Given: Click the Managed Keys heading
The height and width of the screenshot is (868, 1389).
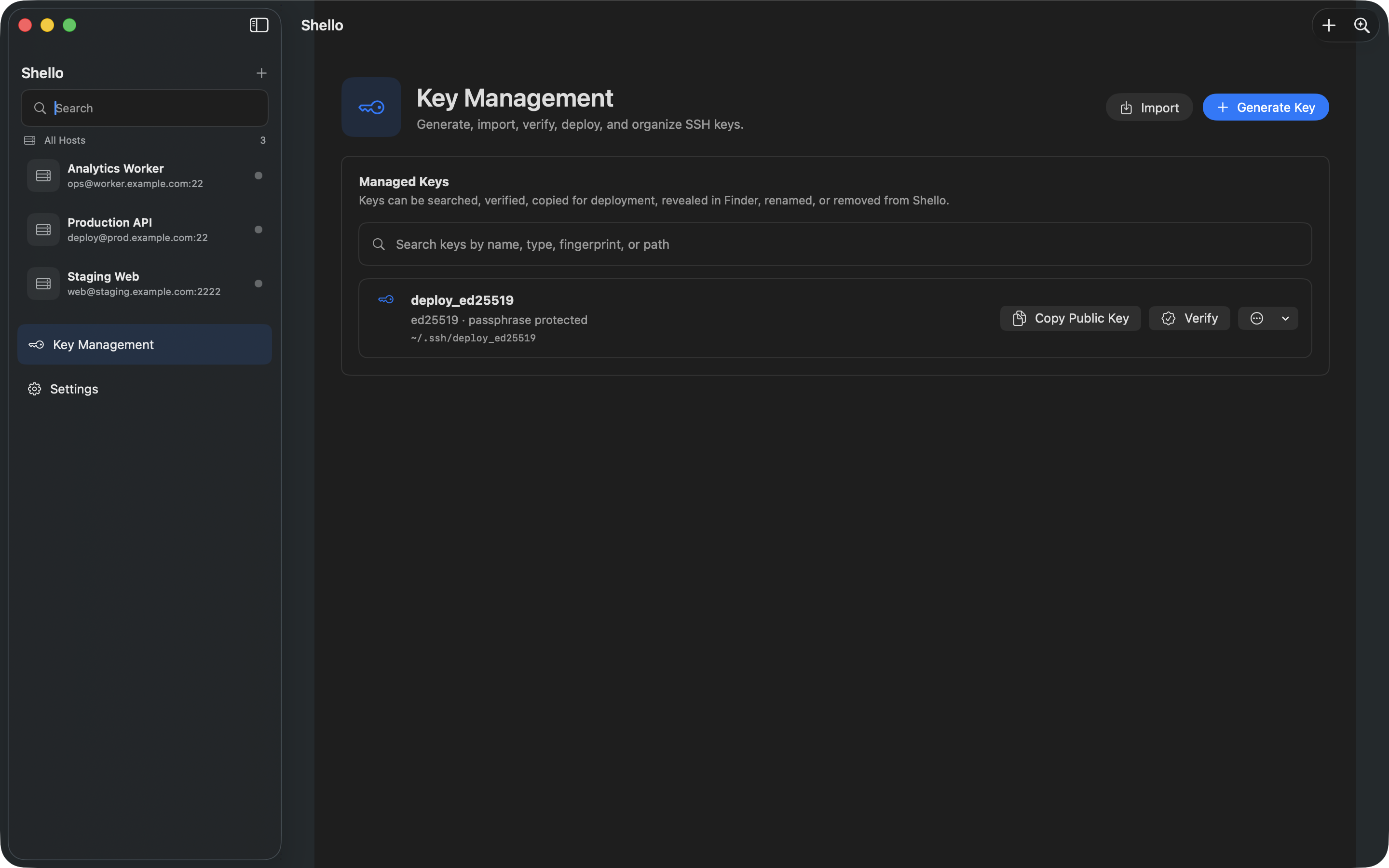Looking at the screenshot, I should point(404,181).
